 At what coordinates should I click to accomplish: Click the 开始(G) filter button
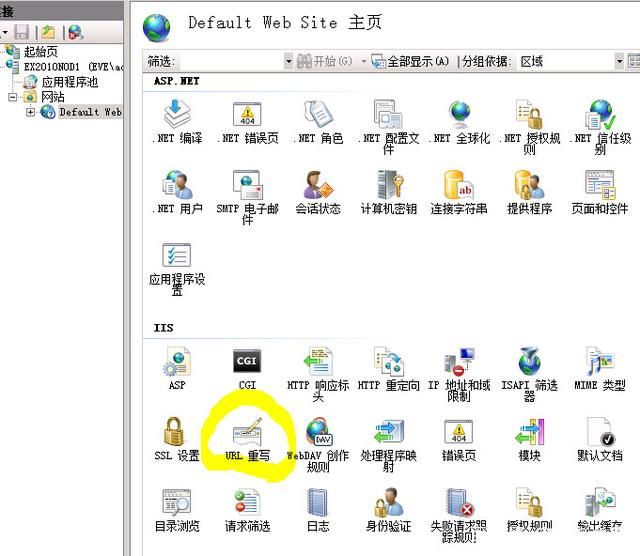[324, 62]
